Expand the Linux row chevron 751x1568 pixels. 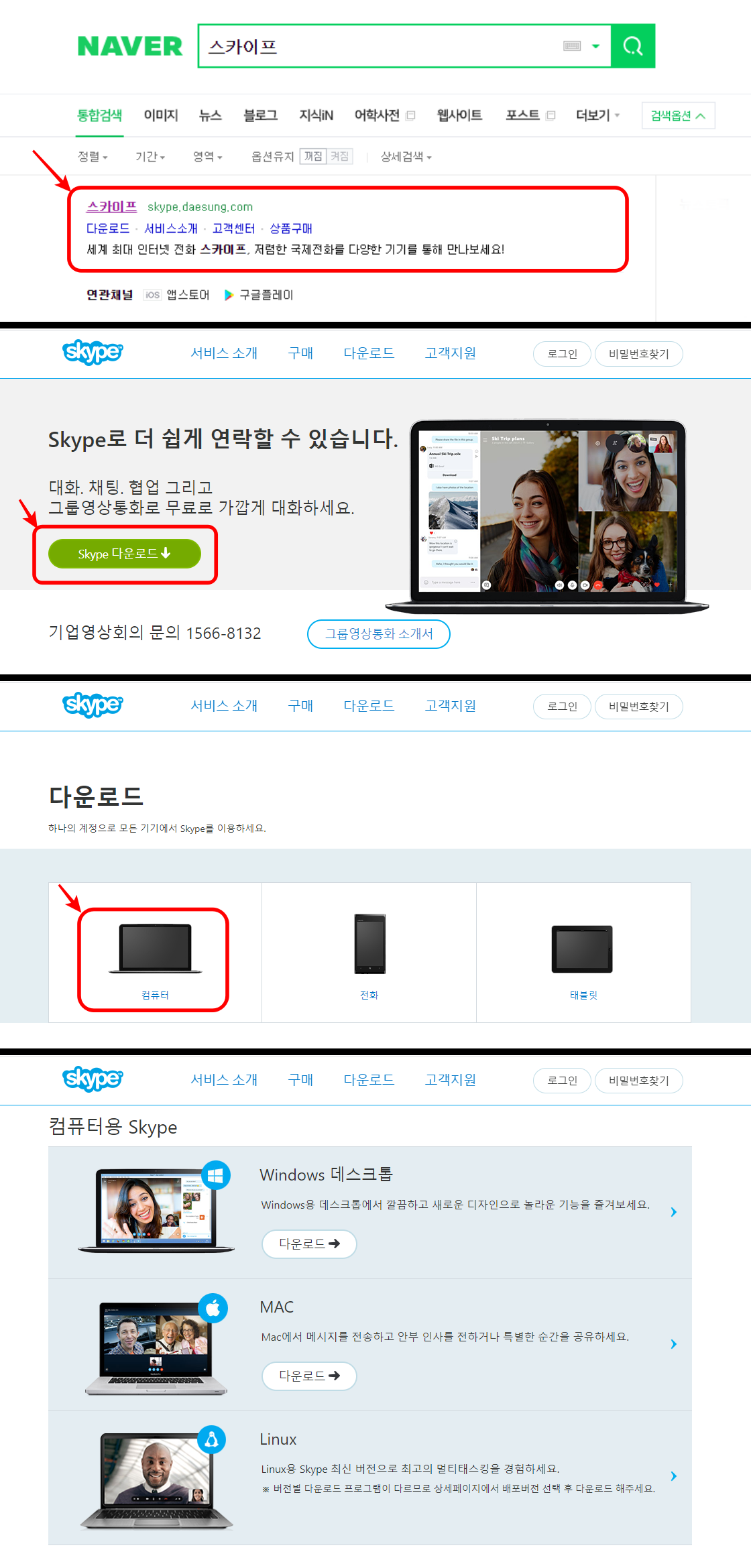(x=673, y=1476)
